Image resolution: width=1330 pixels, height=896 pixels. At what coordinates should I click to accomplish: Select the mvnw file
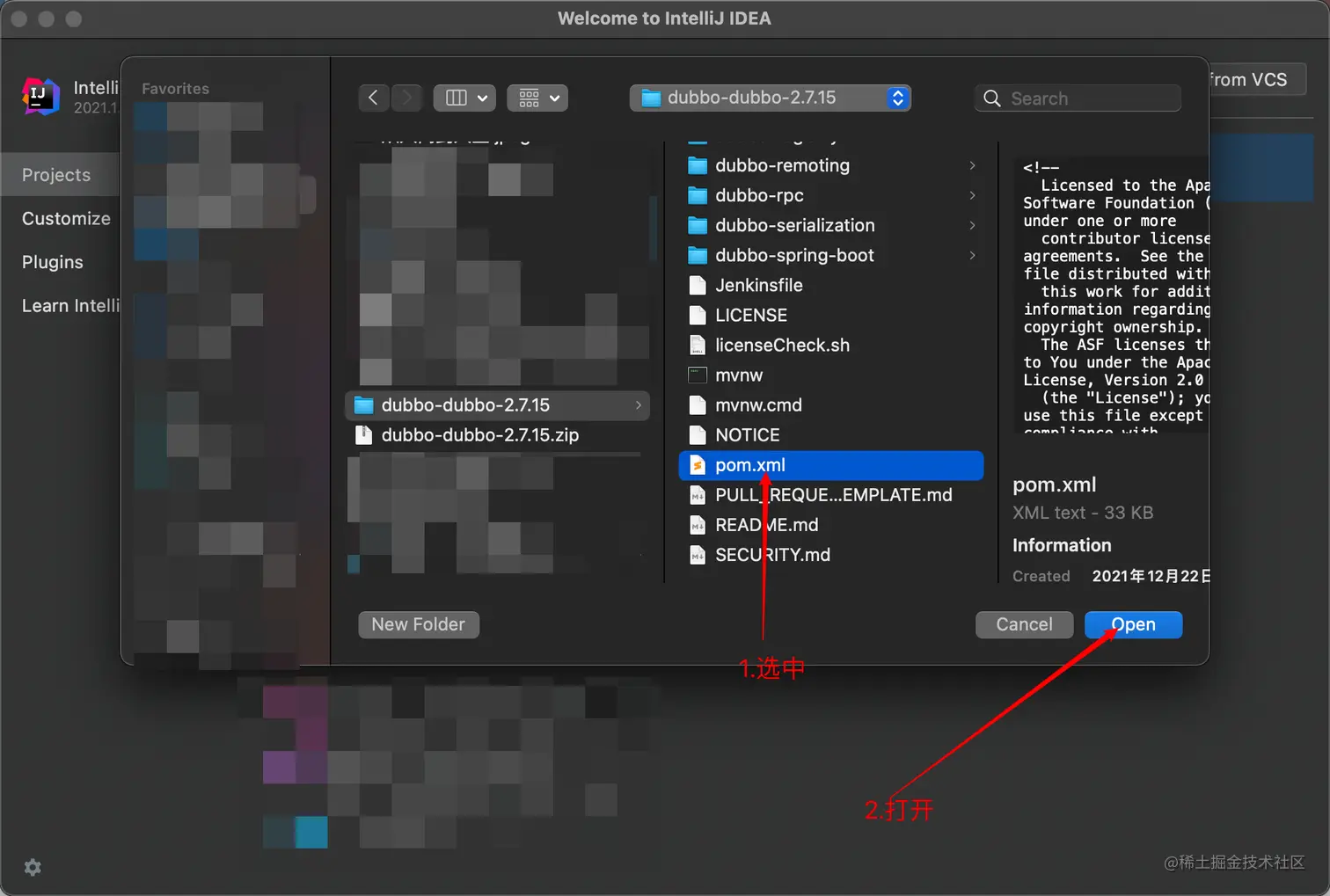[x=831, y=375]
